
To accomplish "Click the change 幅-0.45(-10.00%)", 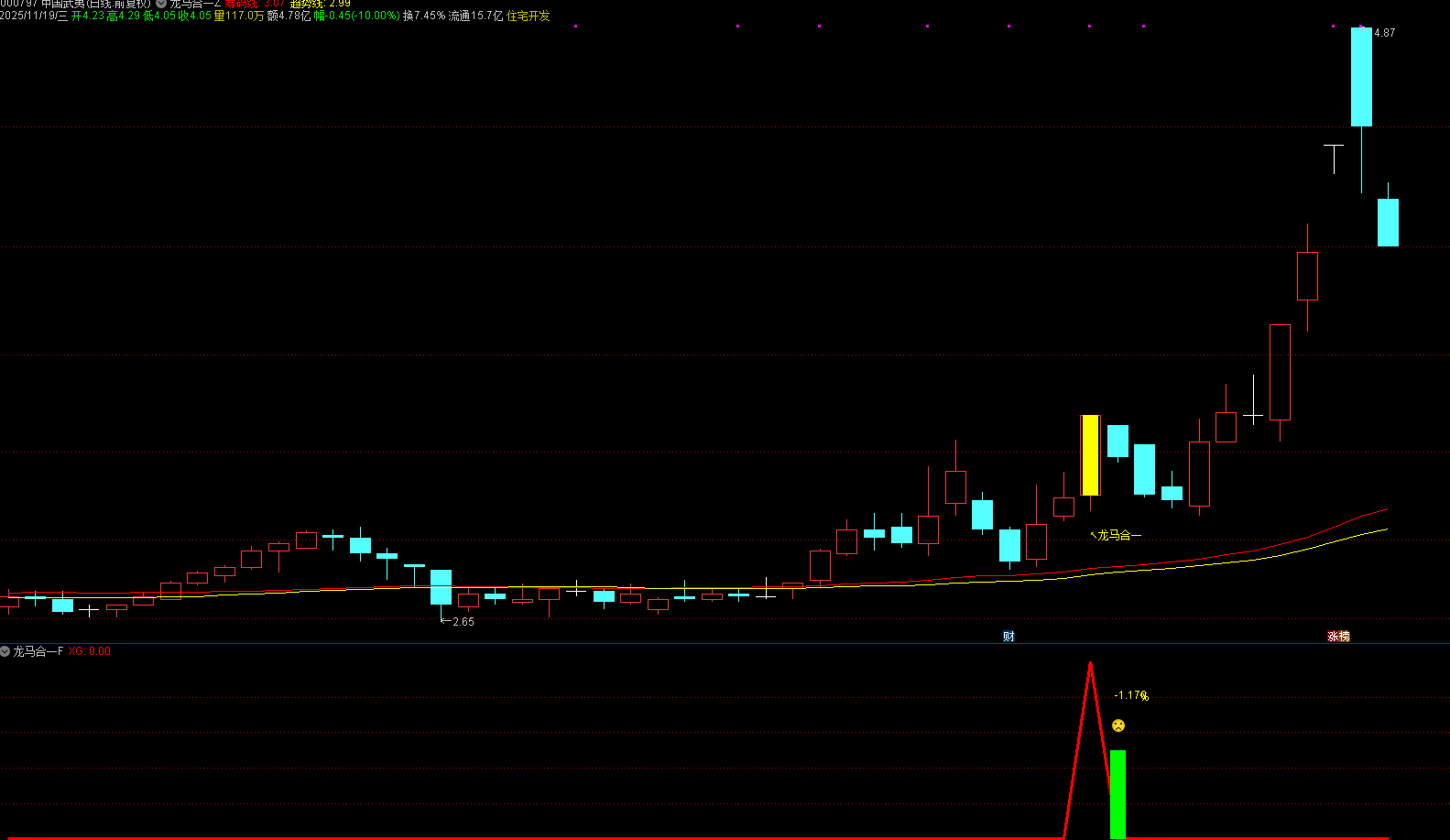I will coord(357,16).
